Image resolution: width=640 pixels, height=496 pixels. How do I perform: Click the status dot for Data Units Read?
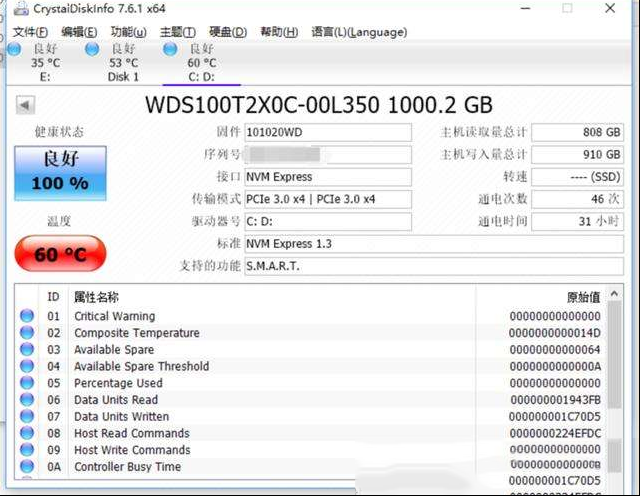(27, 399)
